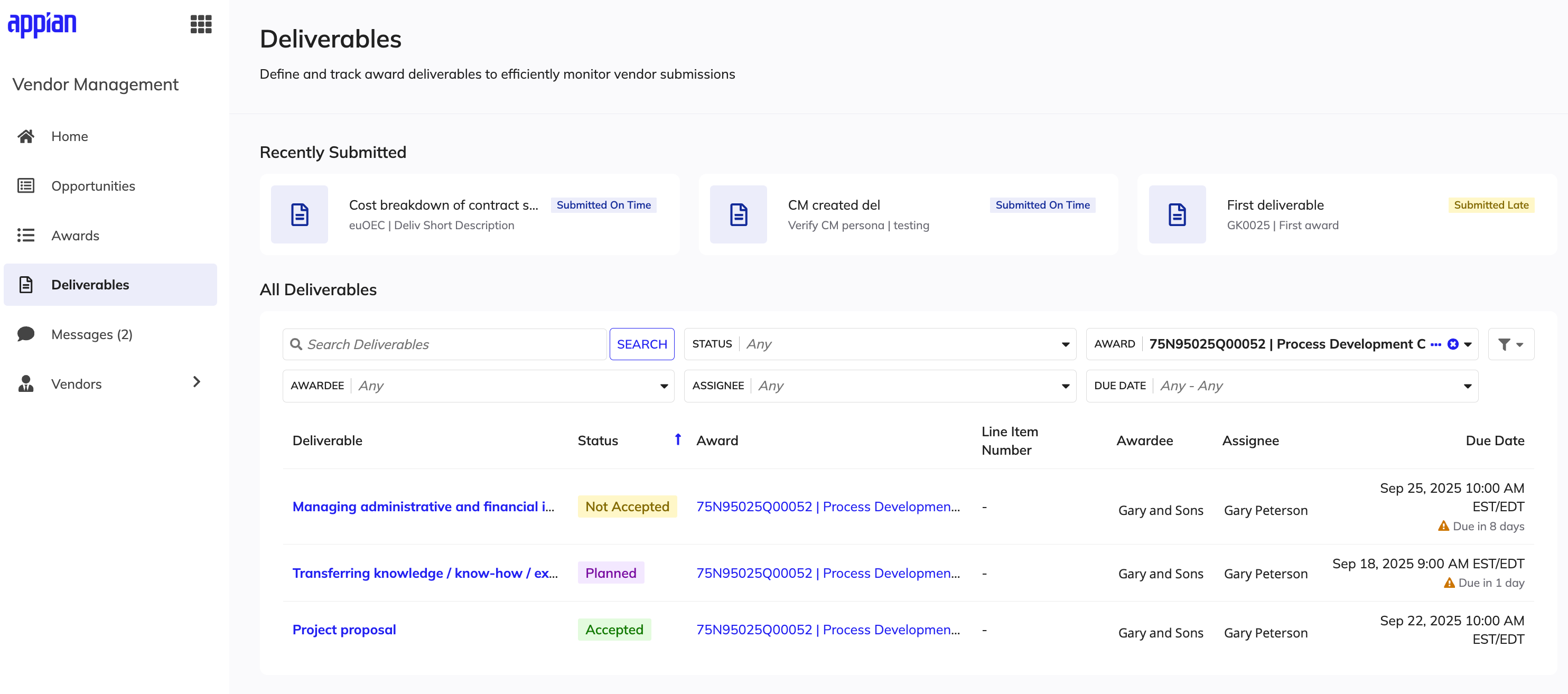The width and height of the screenshot is (1568, 694).
Task: Click document icon of Cost breakdown card
Action: point(300,214)
